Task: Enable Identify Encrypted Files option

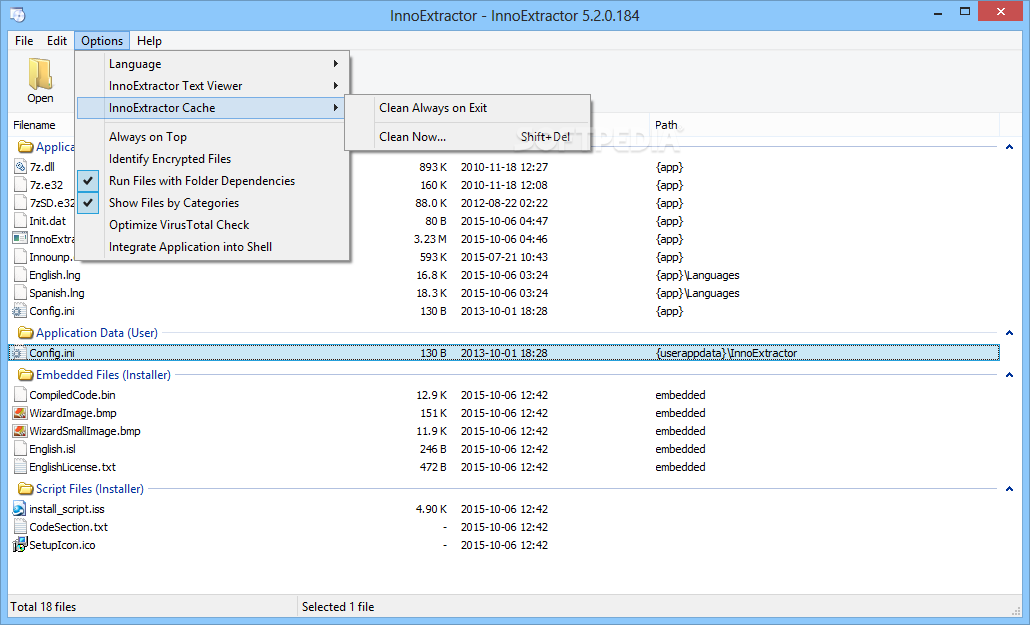Action: coord(213,159)
